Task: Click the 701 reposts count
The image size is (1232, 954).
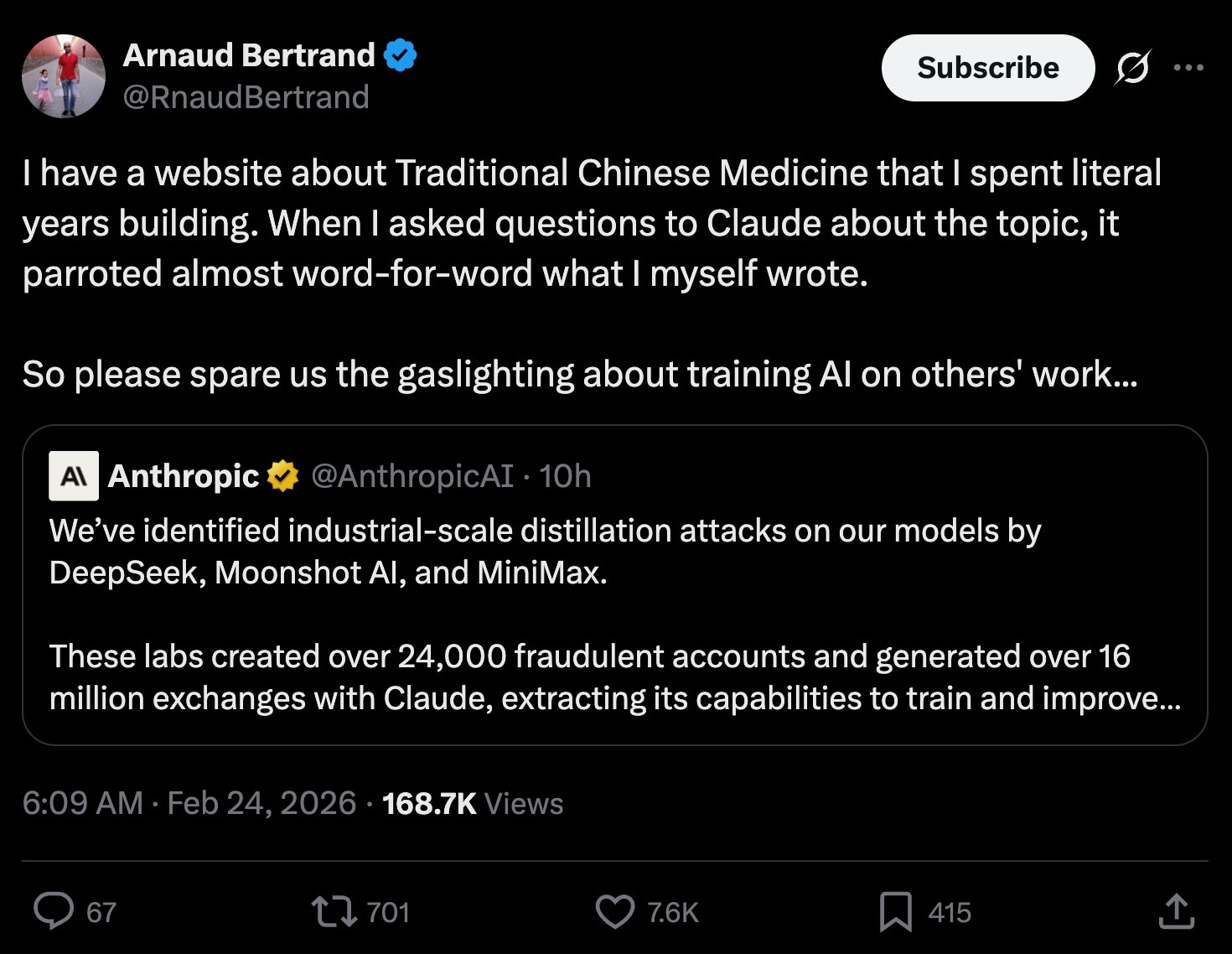Action: pos(387,912)
